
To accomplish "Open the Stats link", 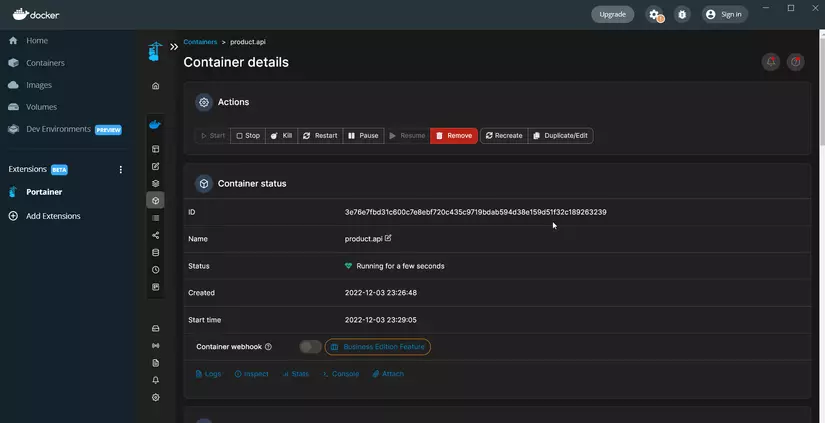I will (296, 374).
